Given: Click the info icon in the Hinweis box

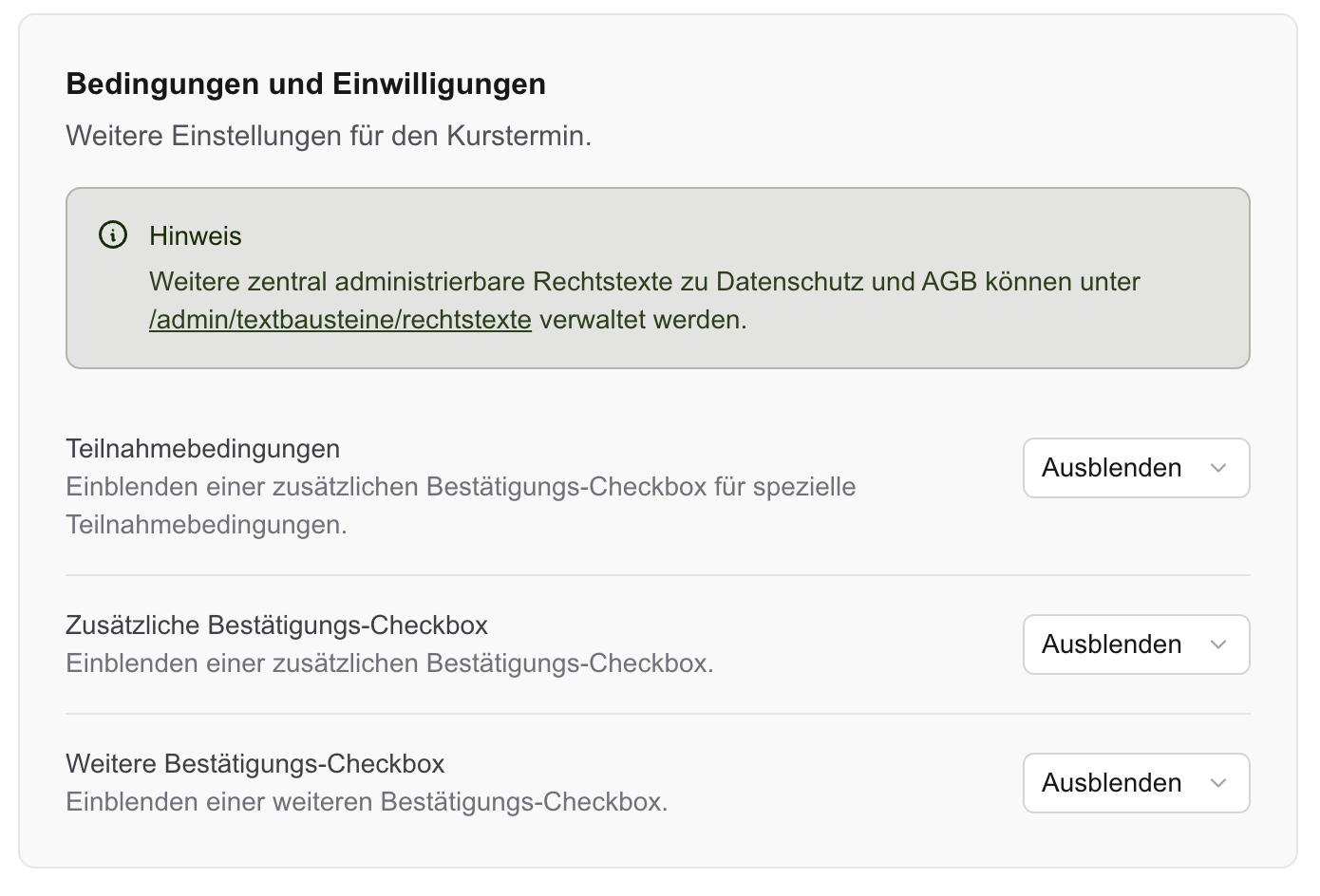Looking at the screenshot, I should click(x=113, y=234).
